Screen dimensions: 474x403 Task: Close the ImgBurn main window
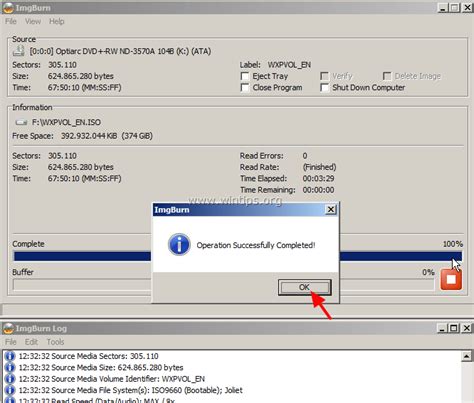point(467,8)
